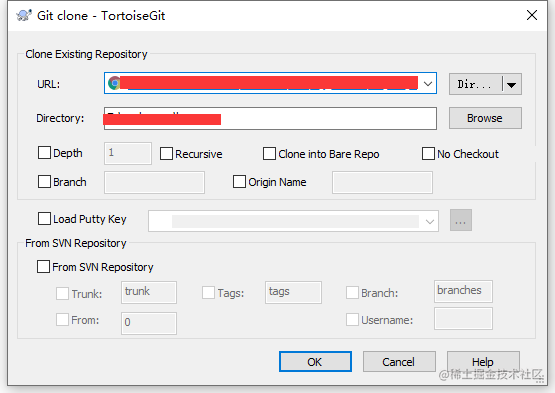
Task: Expand the URL history dropdown arrow
Action: (x=428, y=84)
